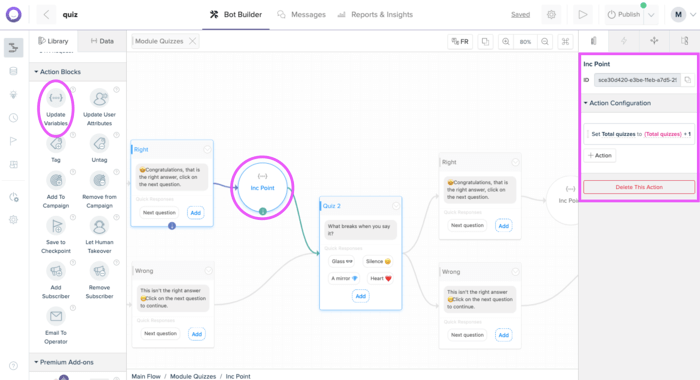
Task: Select the Remove Subscriber block
Action: click(99, 281)
